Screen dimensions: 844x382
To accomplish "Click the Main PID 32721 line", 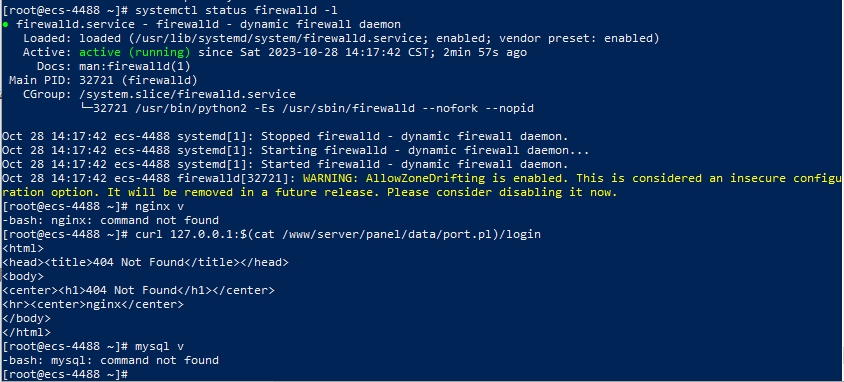I will click(x=103, y=81).
